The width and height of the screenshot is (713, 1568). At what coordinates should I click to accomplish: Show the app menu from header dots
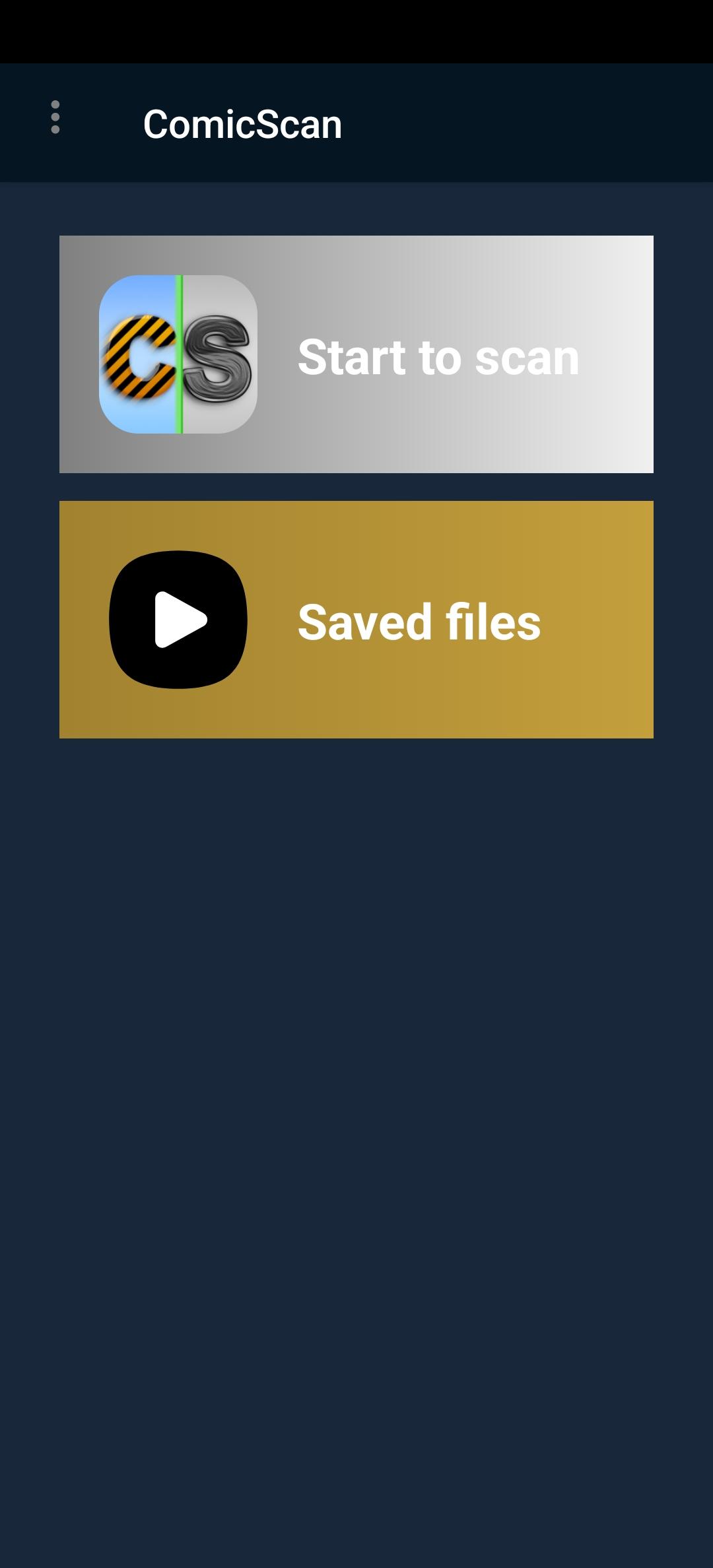[55, 117]
